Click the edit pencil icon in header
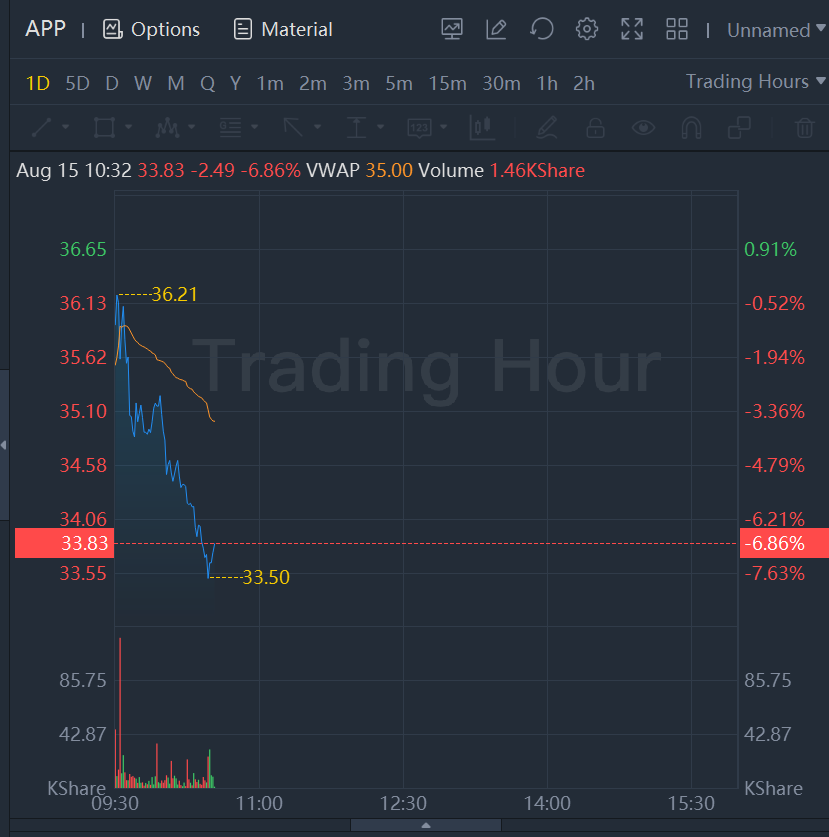 [496, 29]
